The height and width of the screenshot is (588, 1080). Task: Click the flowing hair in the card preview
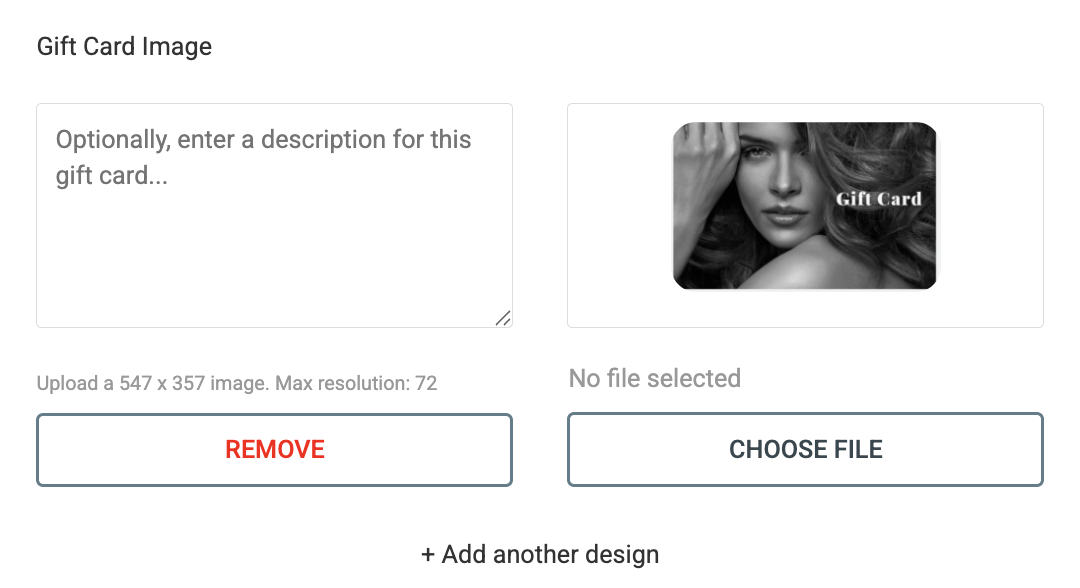click(868, 248)
